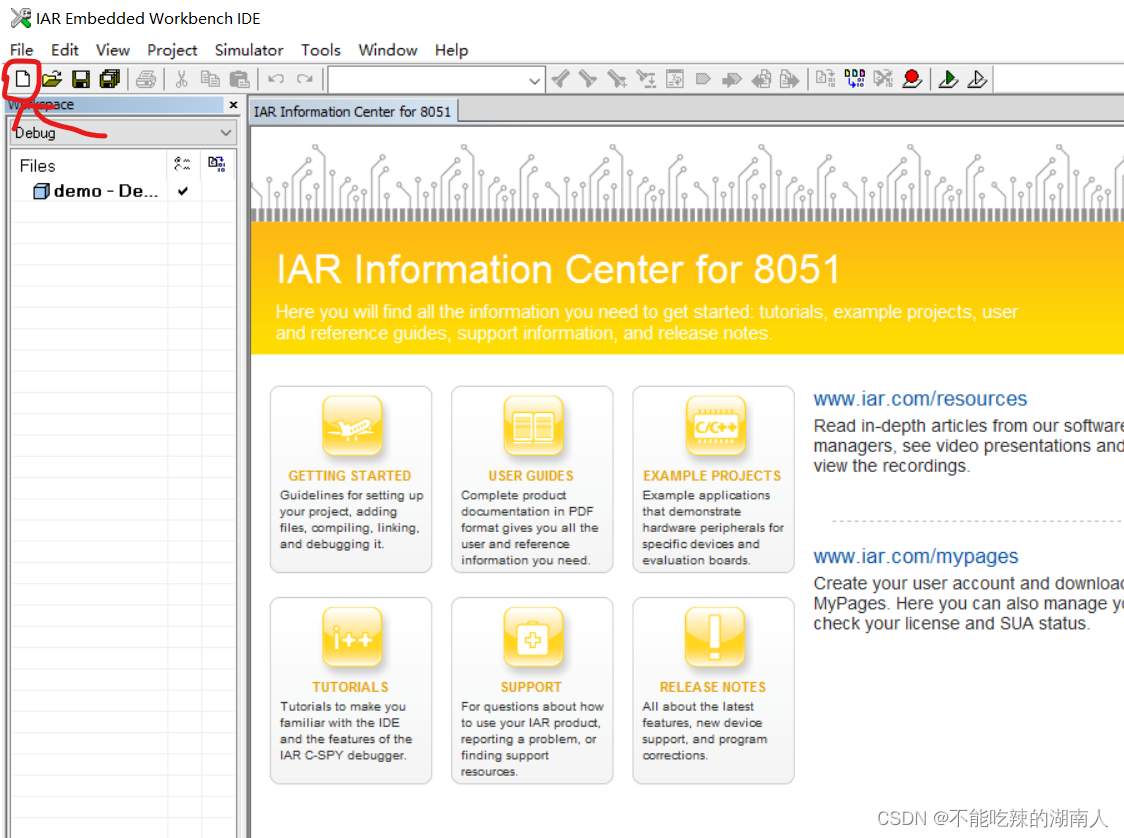
Task: Open the Simulator menu
Action: pyautogui.click(x=249, y=50)
